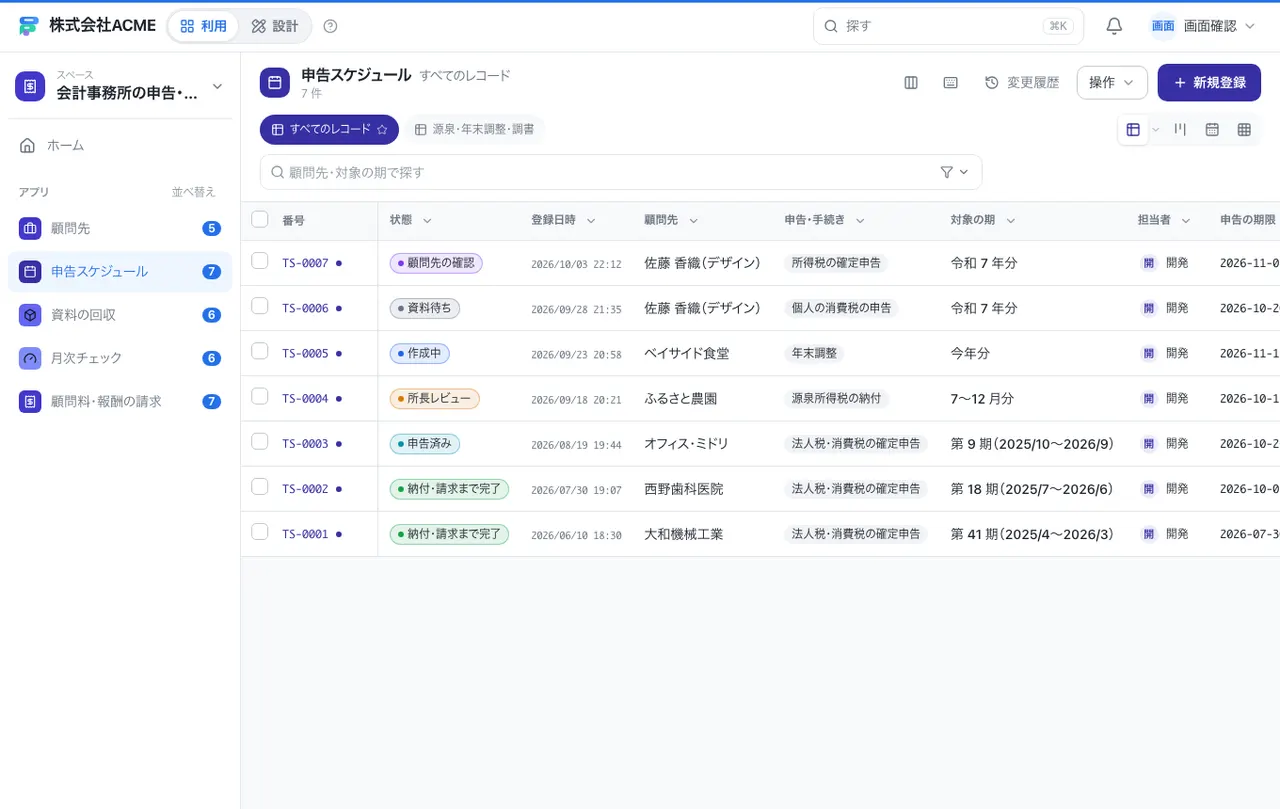
Task: Open the 状態 column sort menu
Action: pos(427,221)
